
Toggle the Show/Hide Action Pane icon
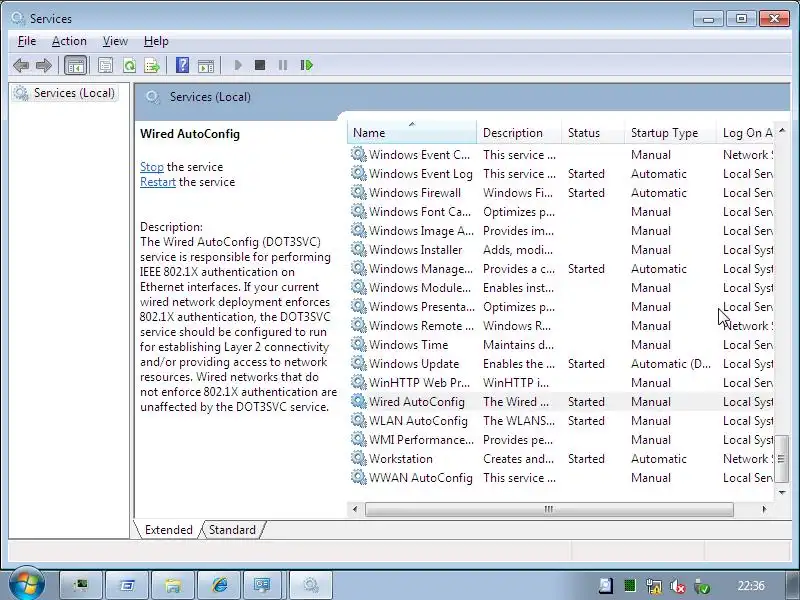tap(206, 65)
